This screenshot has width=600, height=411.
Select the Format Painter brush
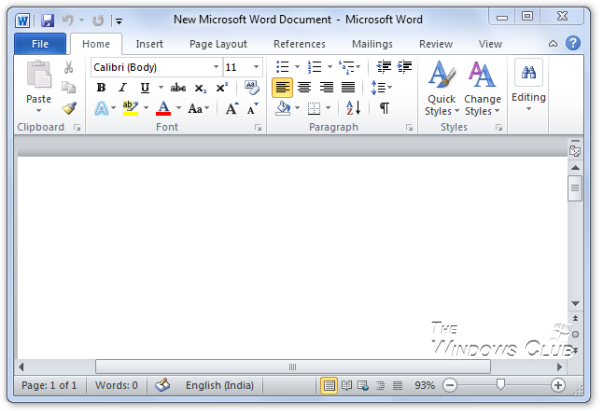pyautogui.click(x=69, y=108)
